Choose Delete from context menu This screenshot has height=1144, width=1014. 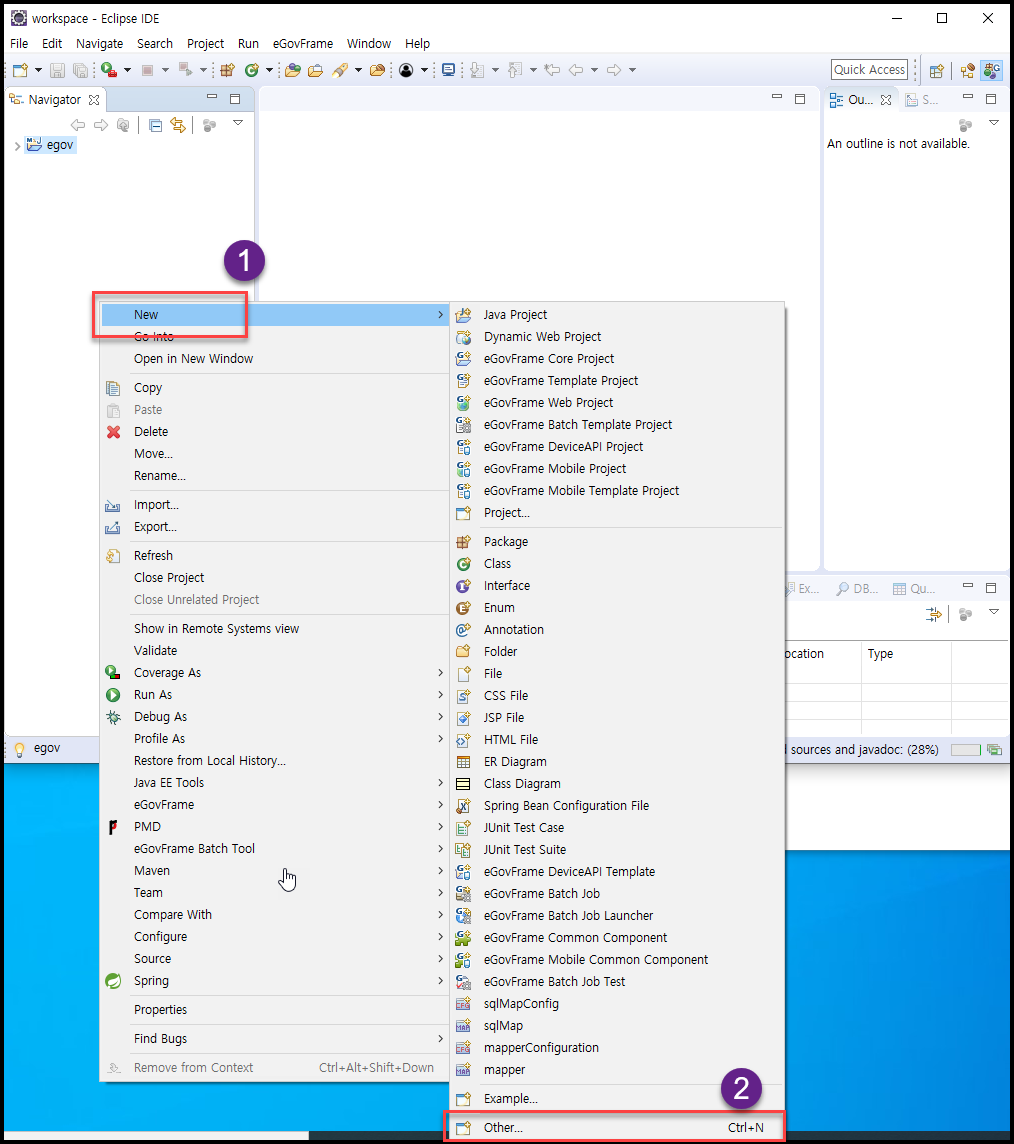(274, 432)
